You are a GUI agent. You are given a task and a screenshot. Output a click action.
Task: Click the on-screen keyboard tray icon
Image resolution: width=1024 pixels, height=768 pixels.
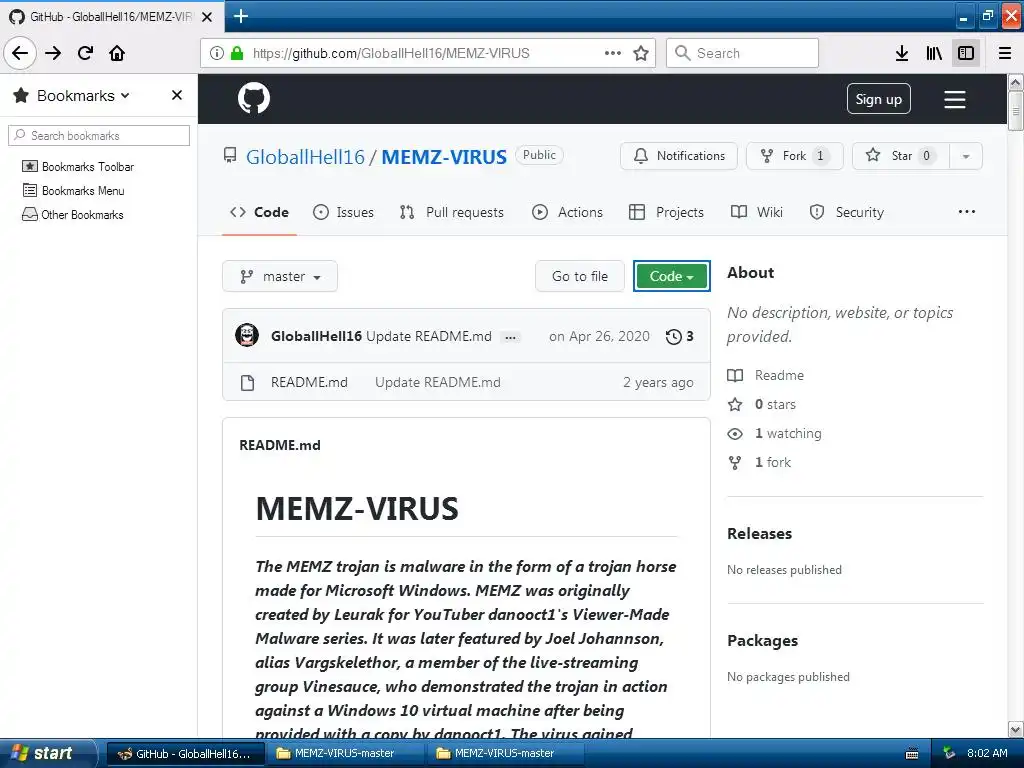click(912, 754)
